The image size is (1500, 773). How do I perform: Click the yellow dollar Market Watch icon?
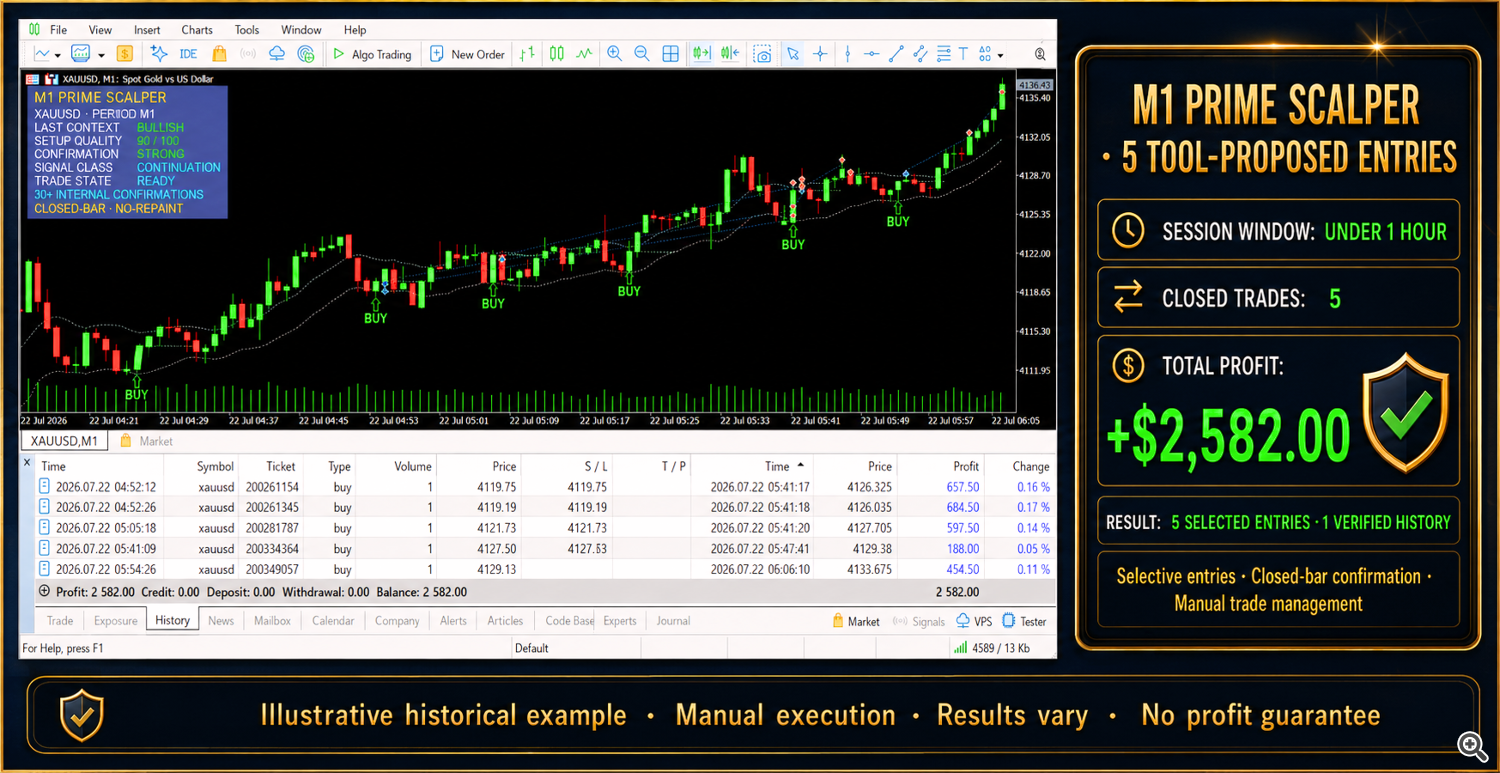(x=125, y=54)
